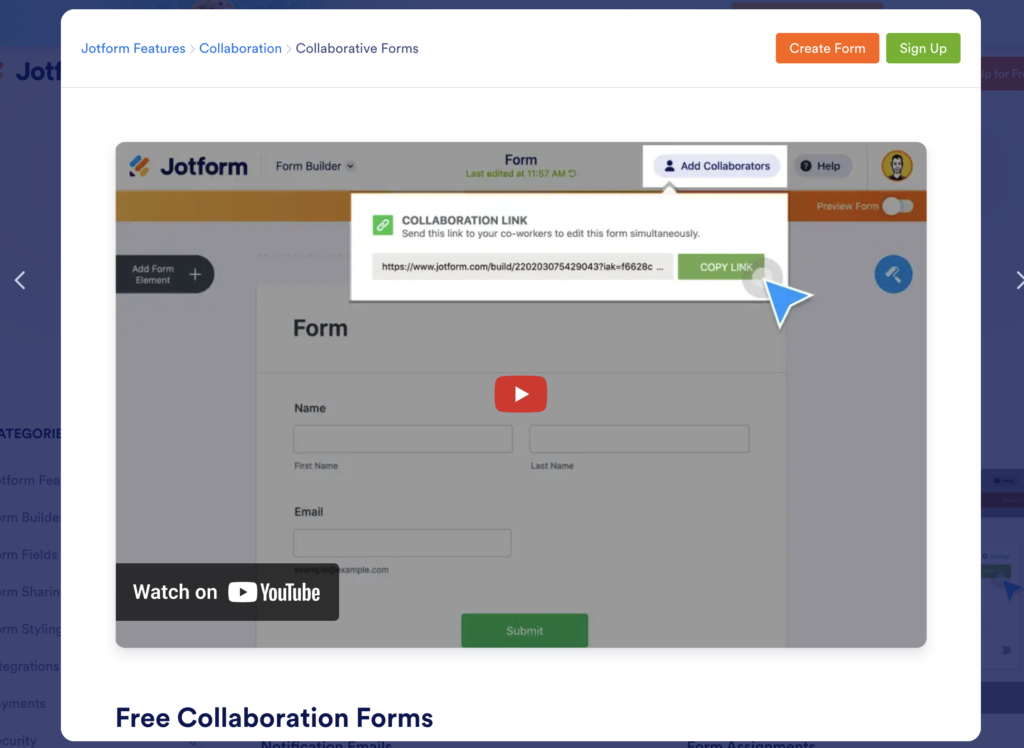
Task: Toggle the Preview Form switch
Action: pos(897,206)
